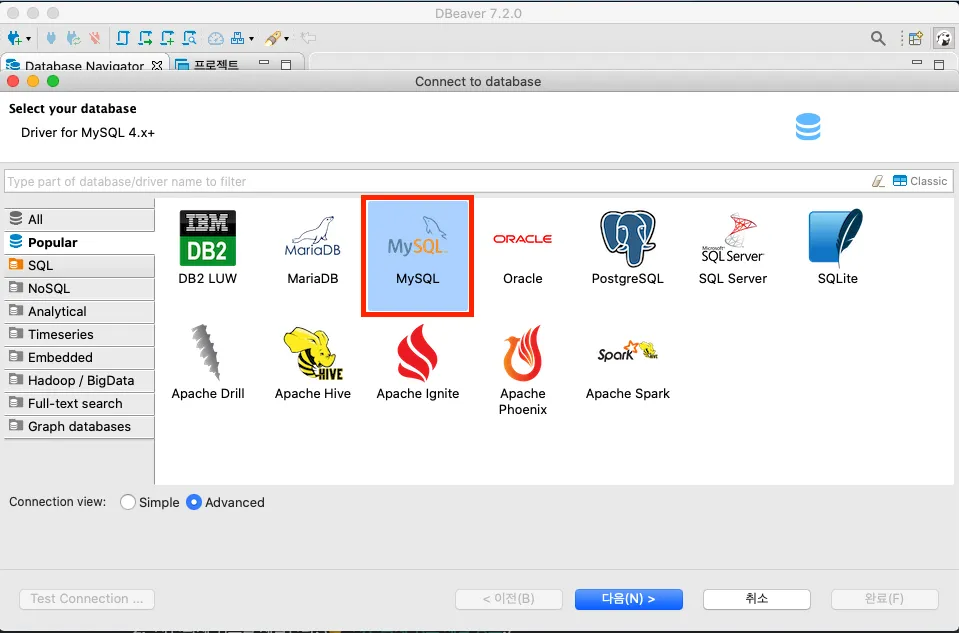Click the New Connection plug icon in main toolbar
959x633 pixels.
pyautogui.click(x=14, y=39)
